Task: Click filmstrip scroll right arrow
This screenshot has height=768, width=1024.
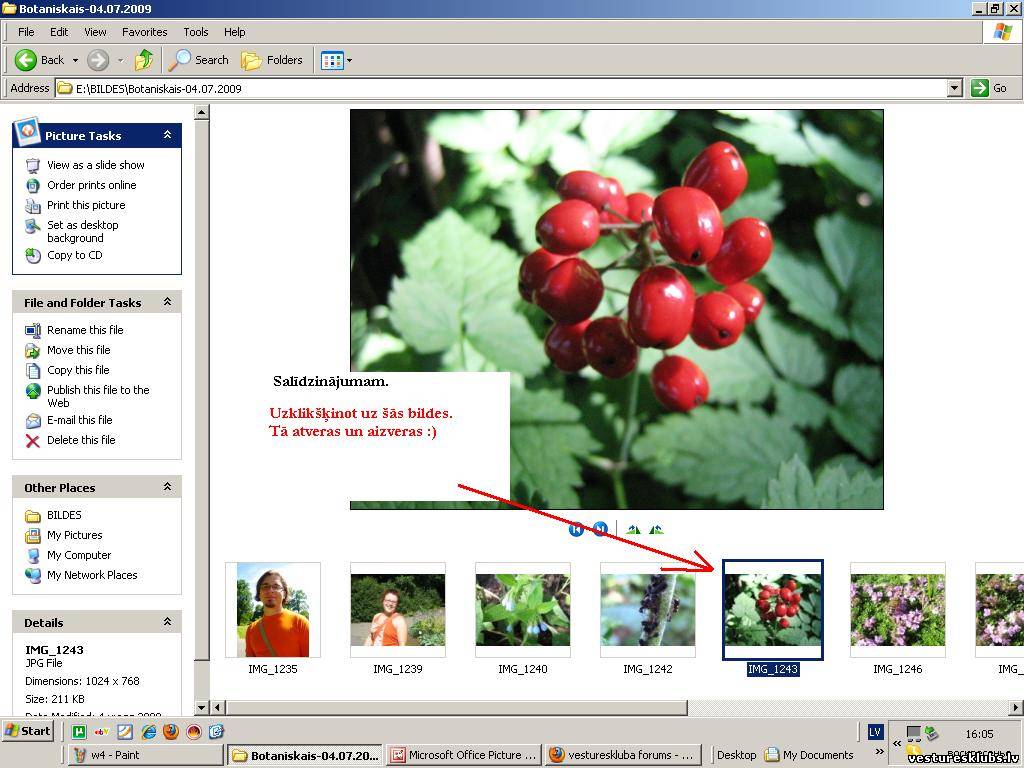Action: pos(1016,707)
